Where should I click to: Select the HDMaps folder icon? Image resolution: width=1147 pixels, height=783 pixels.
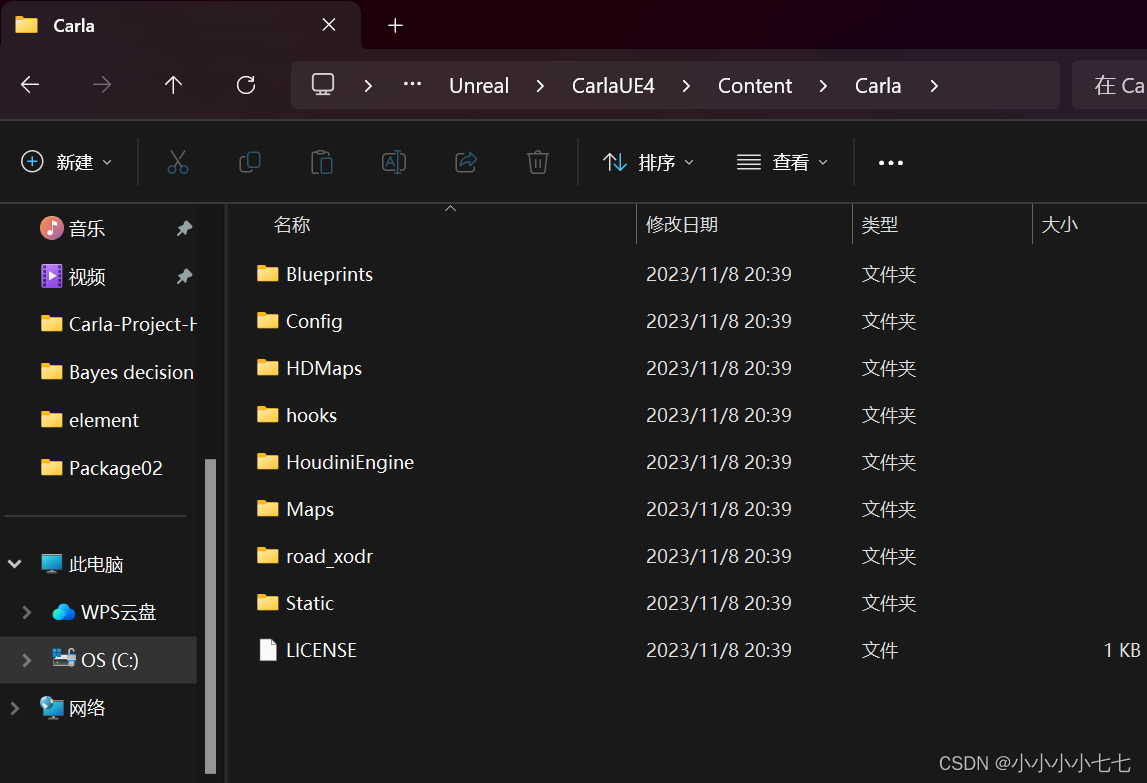click(268, 367)
